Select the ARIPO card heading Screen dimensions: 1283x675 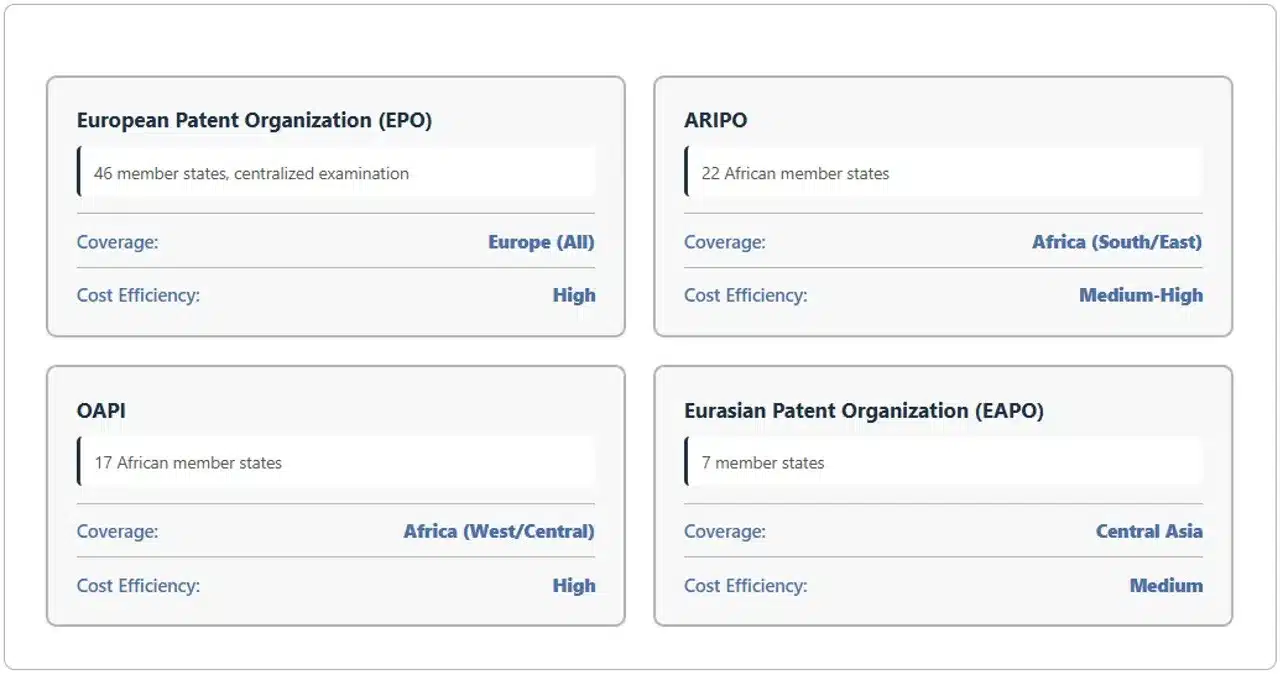[x=713, y=120]
